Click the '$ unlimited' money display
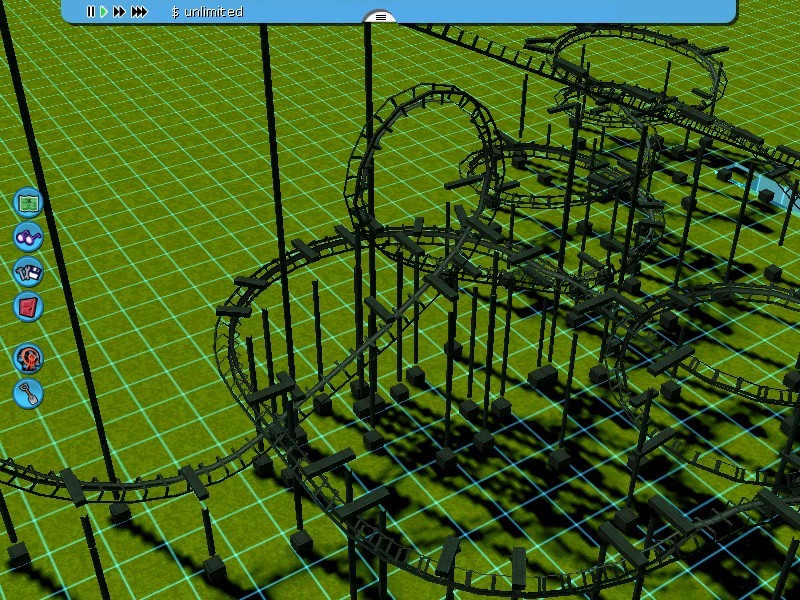The image size is (800, 600). pos(207,12)
